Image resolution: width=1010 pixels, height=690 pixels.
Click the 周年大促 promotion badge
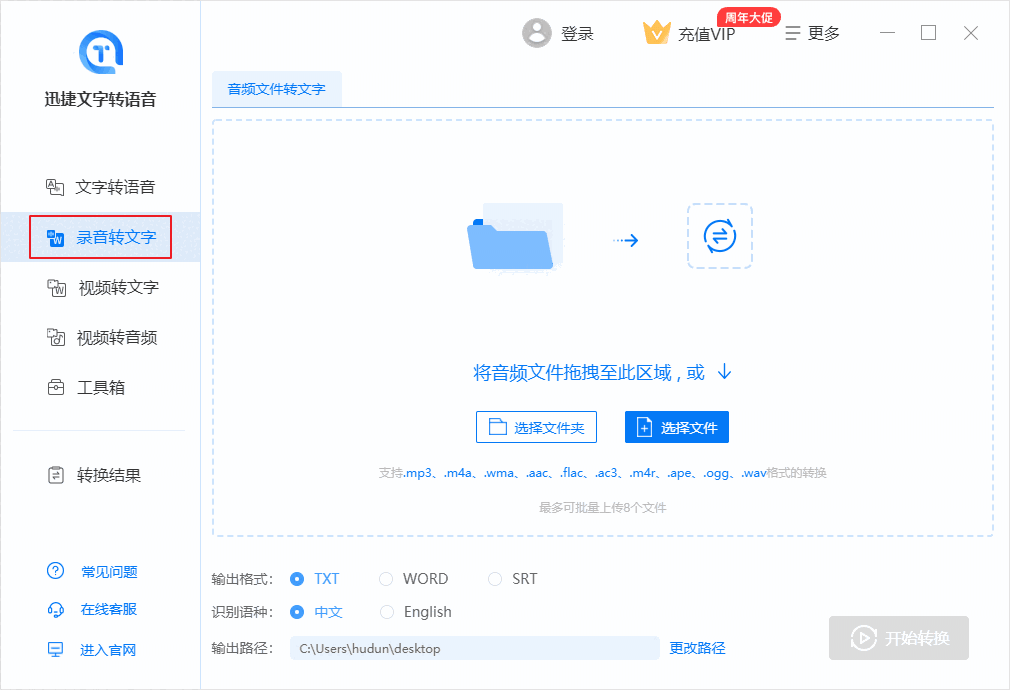[748, 16]
